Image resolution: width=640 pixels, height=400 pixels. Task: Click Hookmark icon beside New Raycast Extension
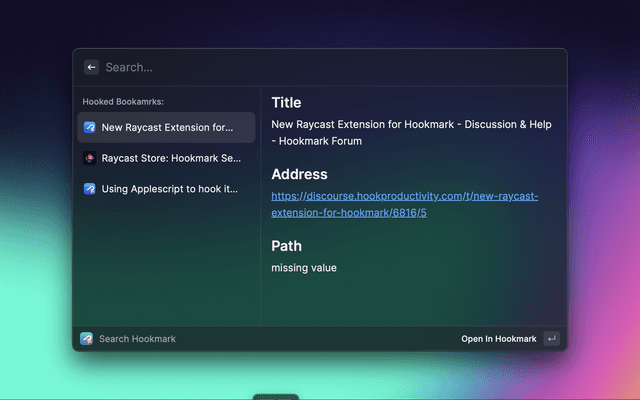coord(89,128)
